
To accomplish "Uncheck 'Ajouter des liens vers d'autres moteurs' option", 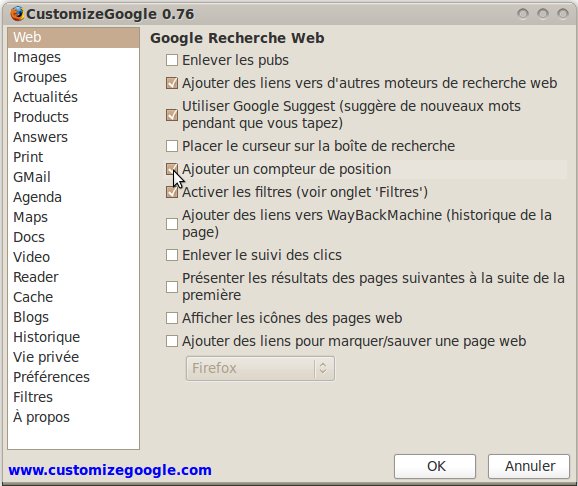I will click(x=172, y=83).
